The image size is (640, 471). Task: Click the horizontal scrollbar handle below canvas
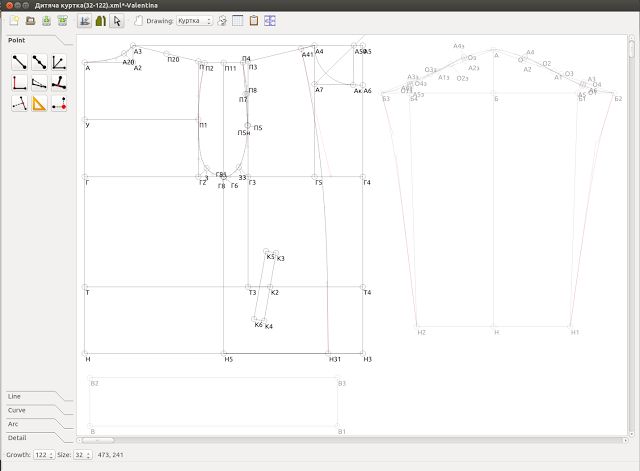97,440
